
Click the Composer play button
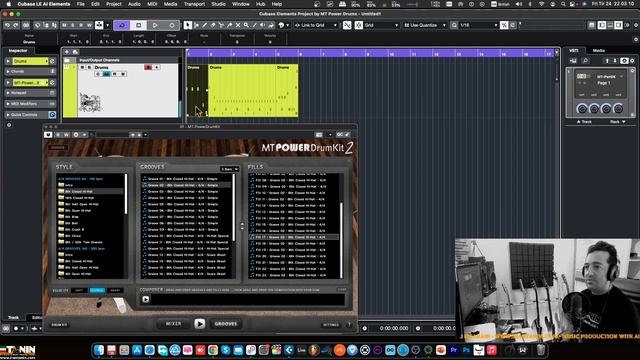click(x=146, y=299)
